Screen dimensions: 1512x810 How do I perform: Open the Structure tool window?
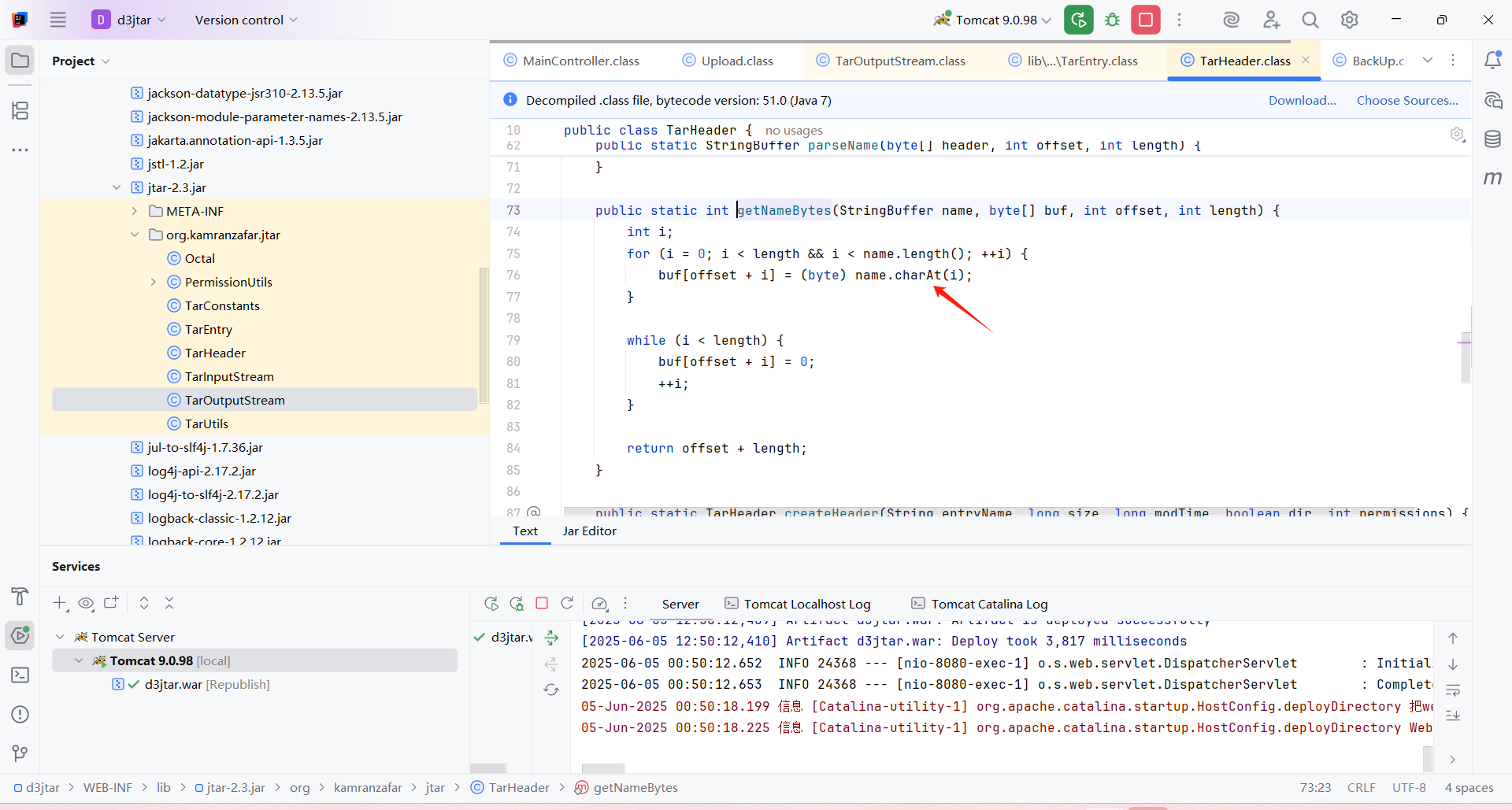tap(20, 111)
